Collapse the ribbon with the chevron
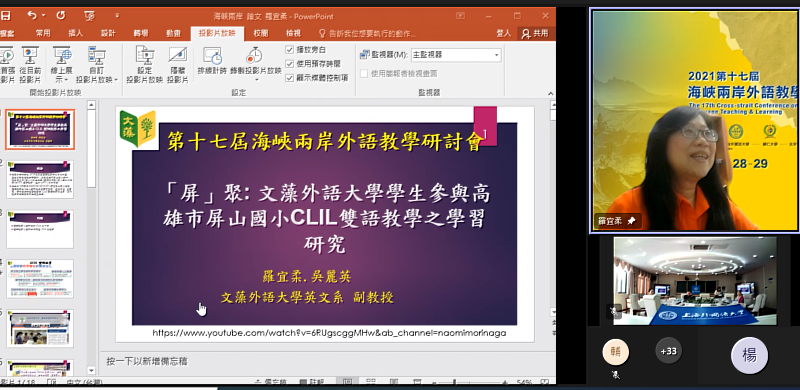The height and width of the screenshot is (390, 800). coord(551,93)
